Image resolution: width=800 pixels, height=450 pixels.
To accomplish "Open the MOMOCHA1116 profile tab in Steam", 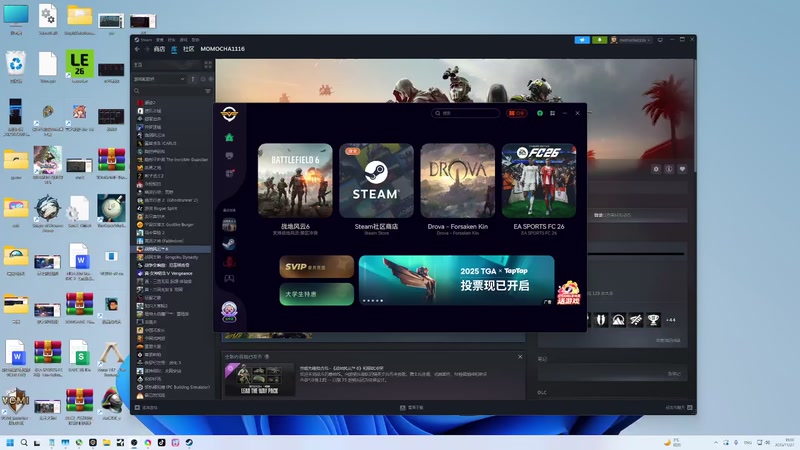I will 222,49.
